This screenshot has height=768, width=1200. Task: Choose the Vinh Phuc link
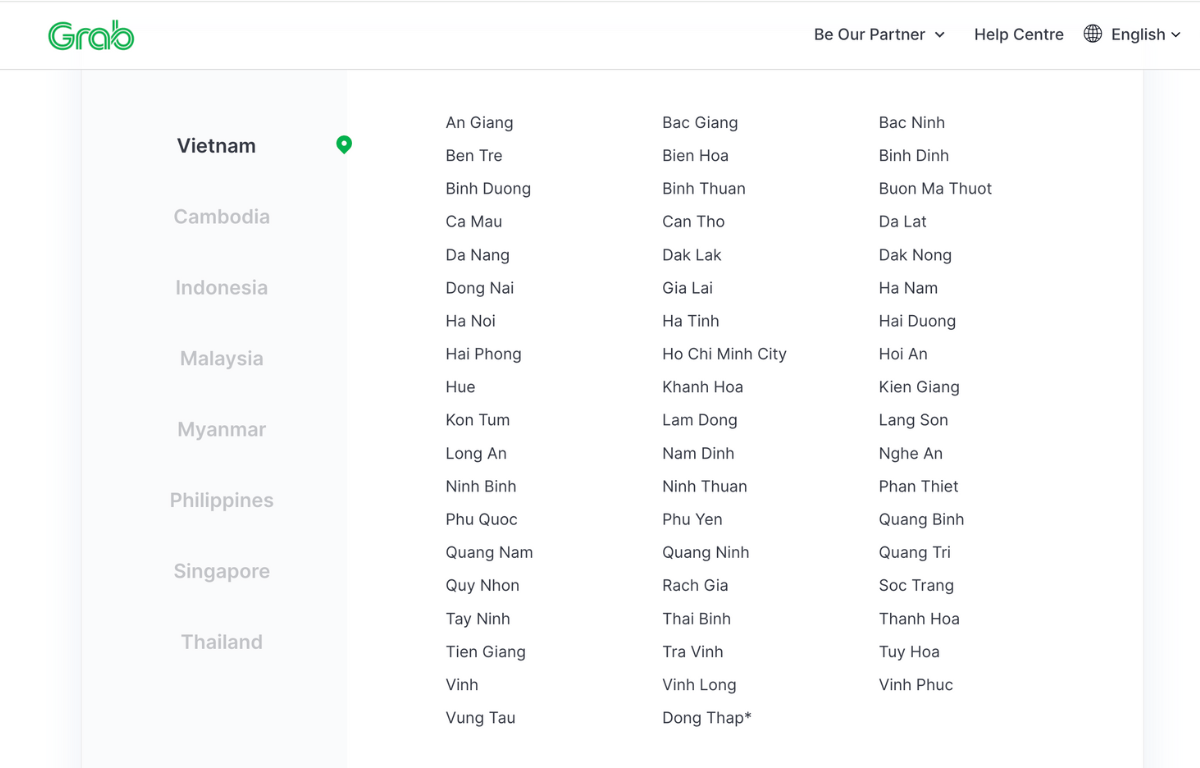pos(915,684)
